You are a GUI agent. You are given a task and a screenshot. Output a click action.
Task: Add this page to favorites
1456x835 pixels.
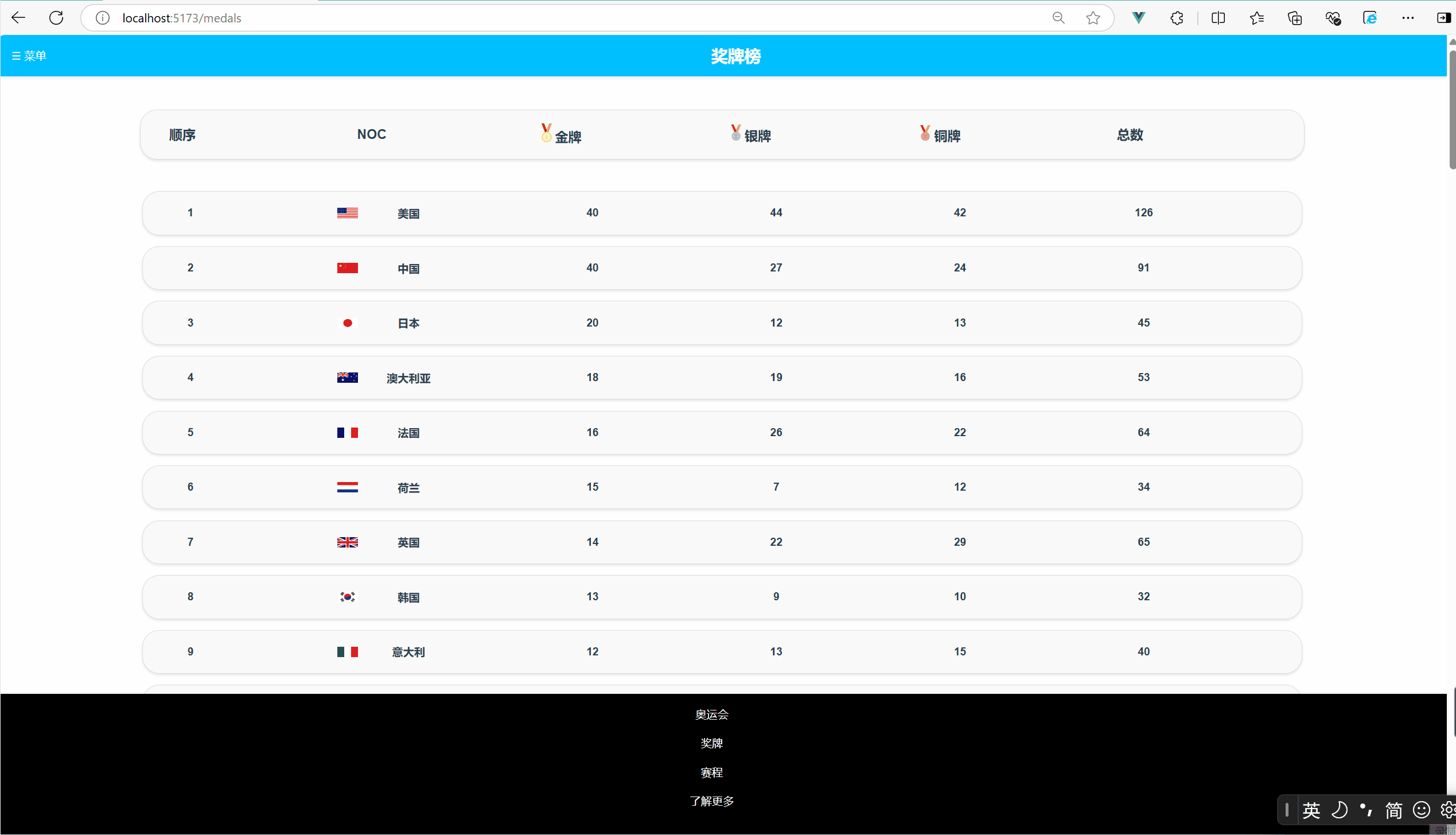[1093, 18]
